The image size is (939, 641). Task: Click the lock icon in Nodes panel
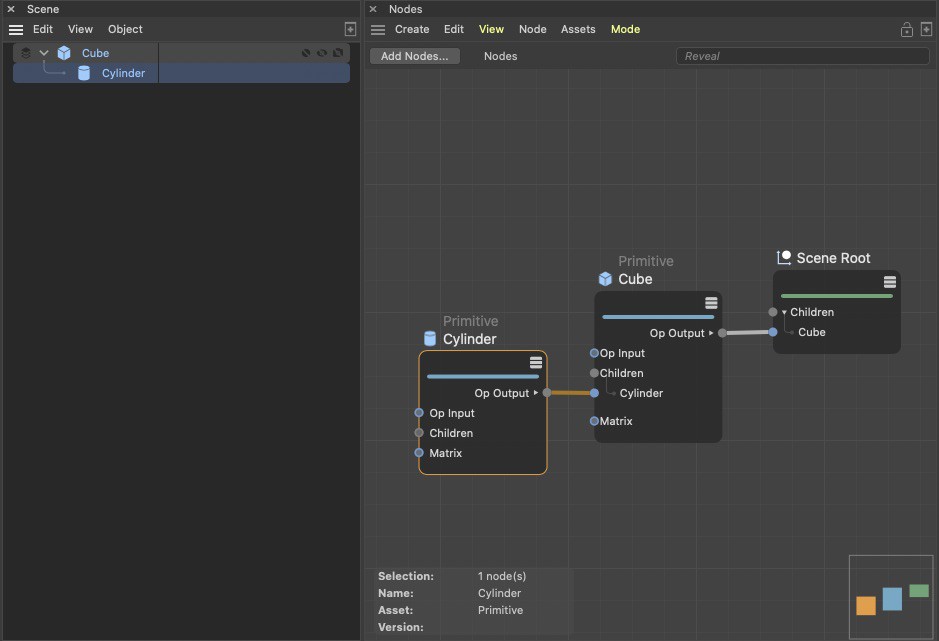(x=907, y=29)
